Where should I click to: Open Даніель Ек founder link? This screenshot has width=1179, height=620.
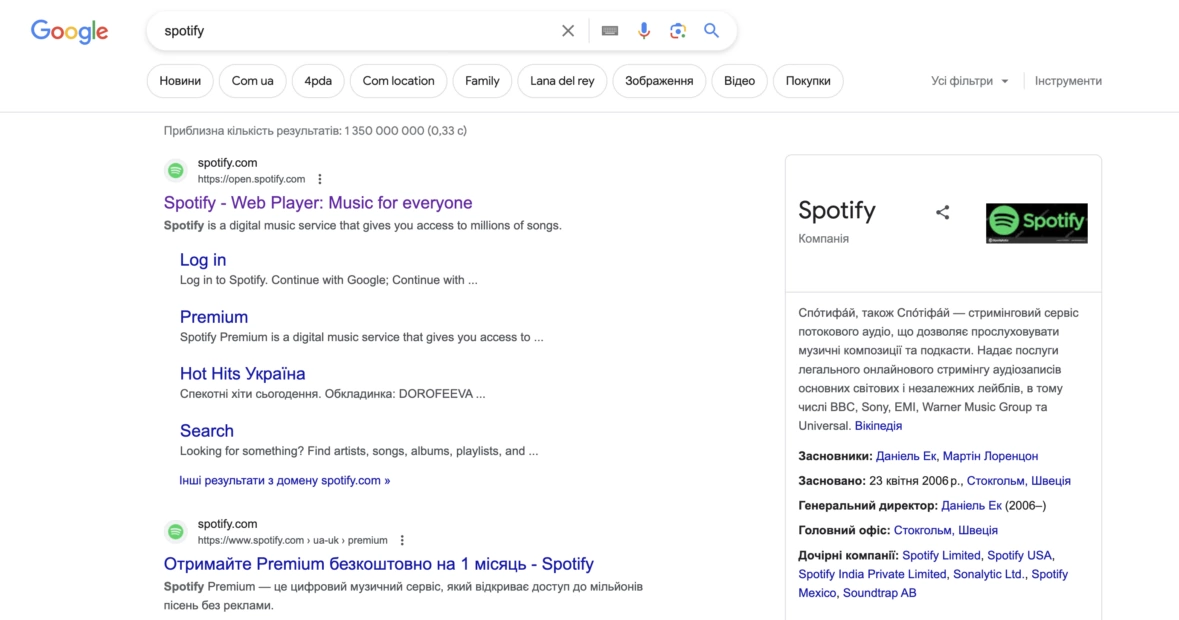coord(906,456)
